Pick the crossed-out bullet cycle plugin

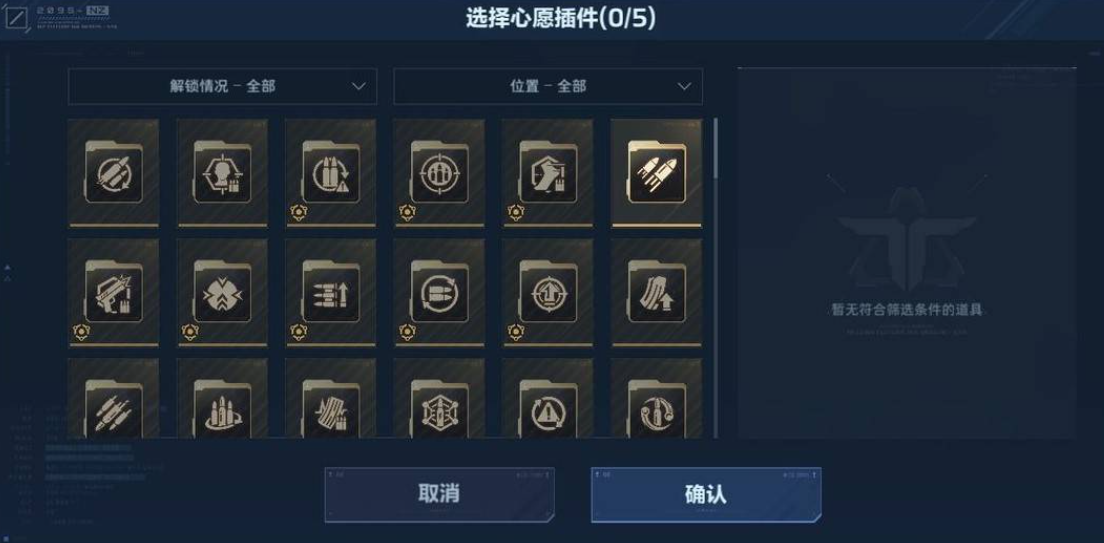[x=113, y=173]
